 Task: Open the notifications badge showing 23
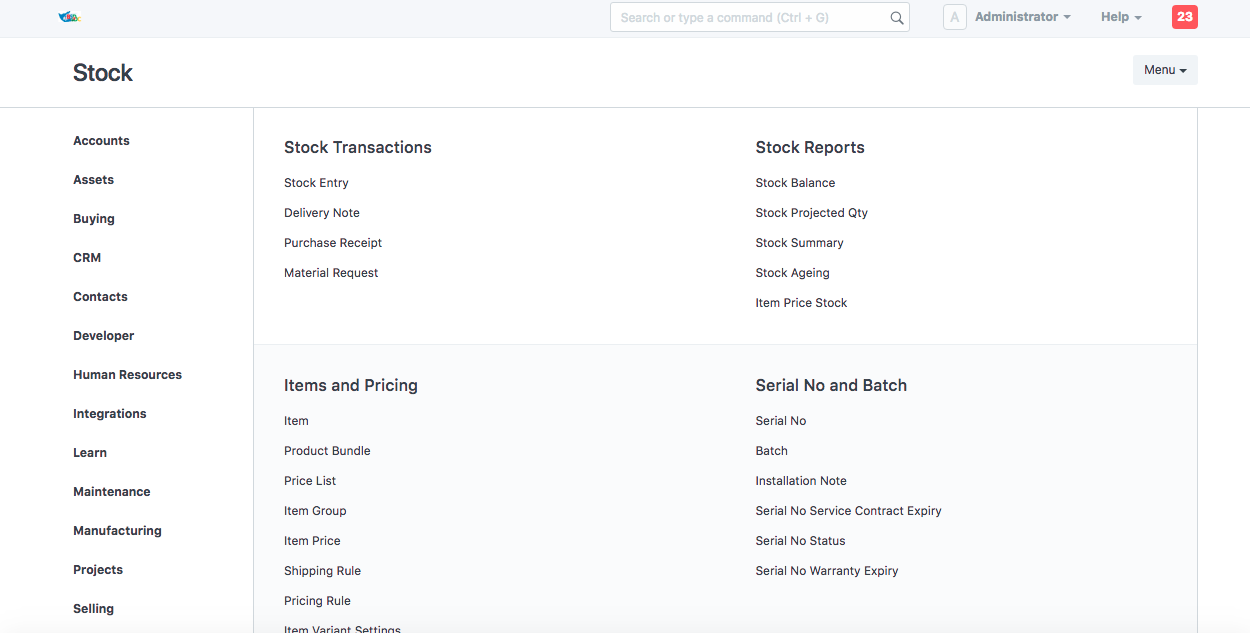(1185, 17)
